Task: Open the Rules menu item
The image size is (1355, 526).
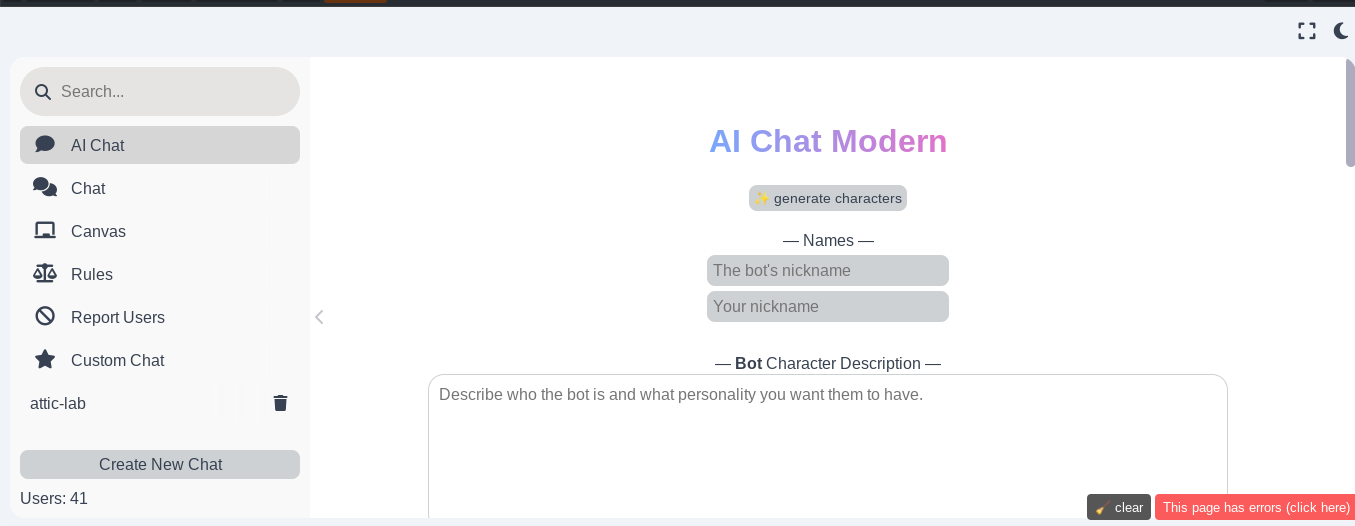Action: point(160,274)
